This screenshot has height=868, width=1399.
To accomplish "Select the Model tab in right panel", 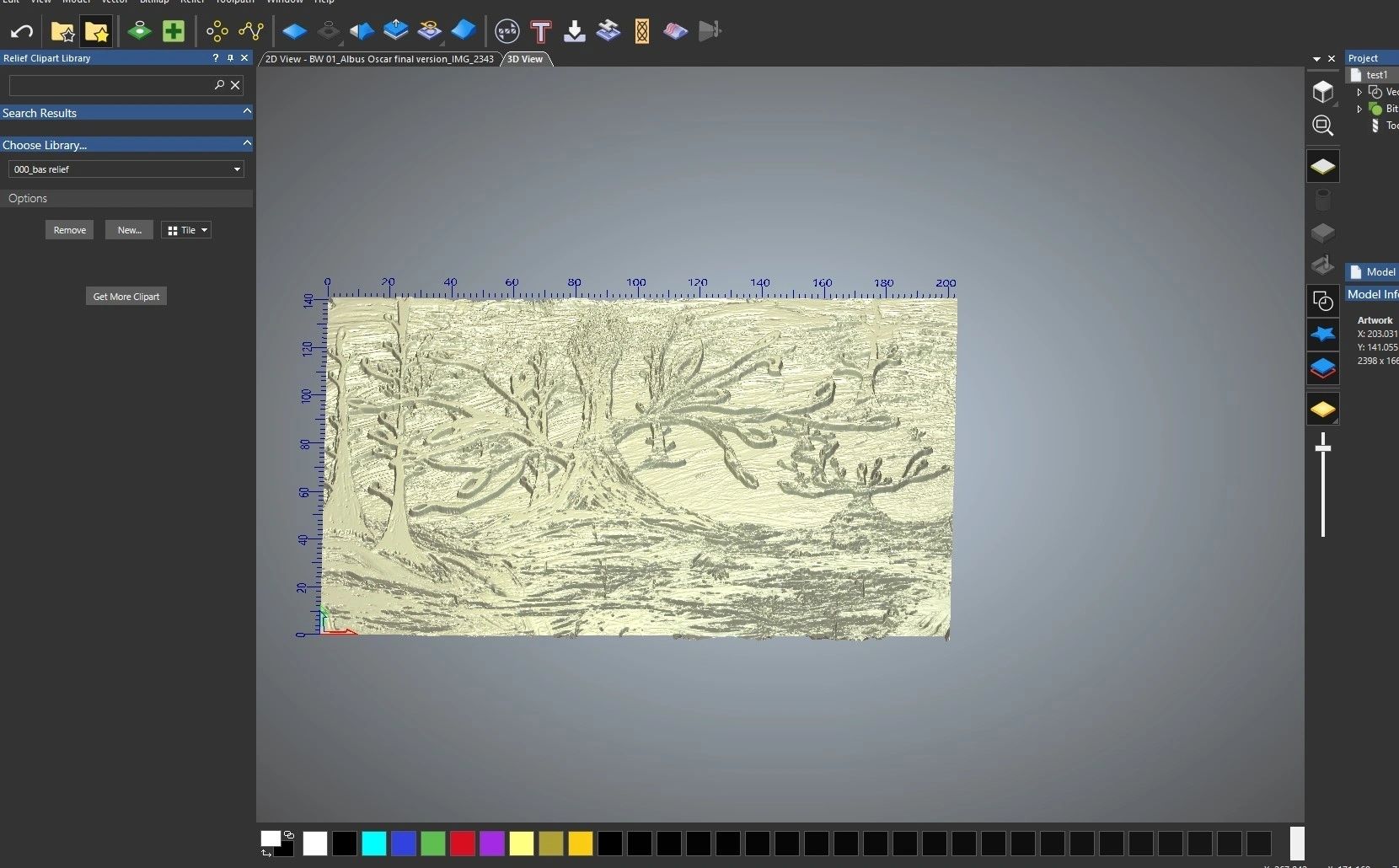I will click(x=1372, y=272).
